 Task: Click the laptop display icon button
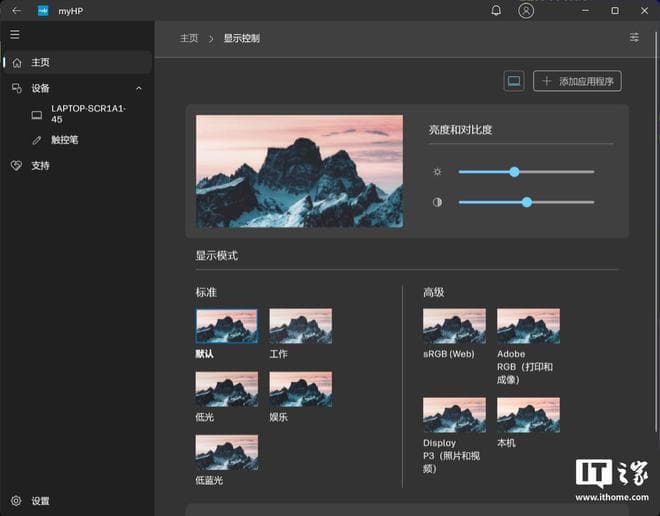[514, 81]
